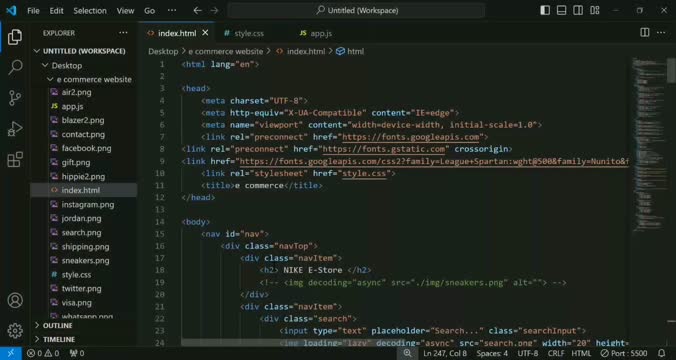Screen dimensions: 676x360
Task: Toggle the secondary side bar layout button
Action: (578, 10)
